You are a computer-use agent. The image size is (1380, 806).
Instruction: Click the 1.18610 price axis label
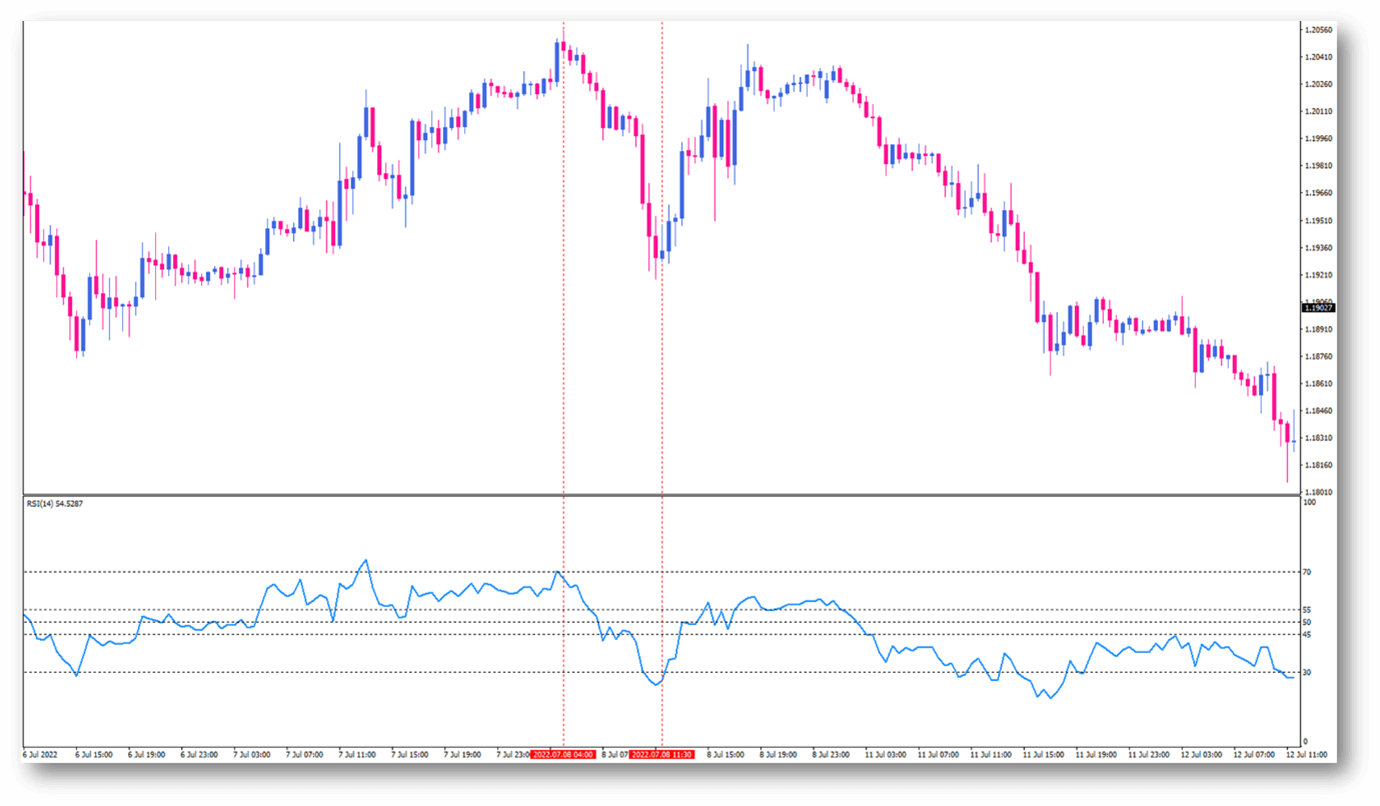1320,384
